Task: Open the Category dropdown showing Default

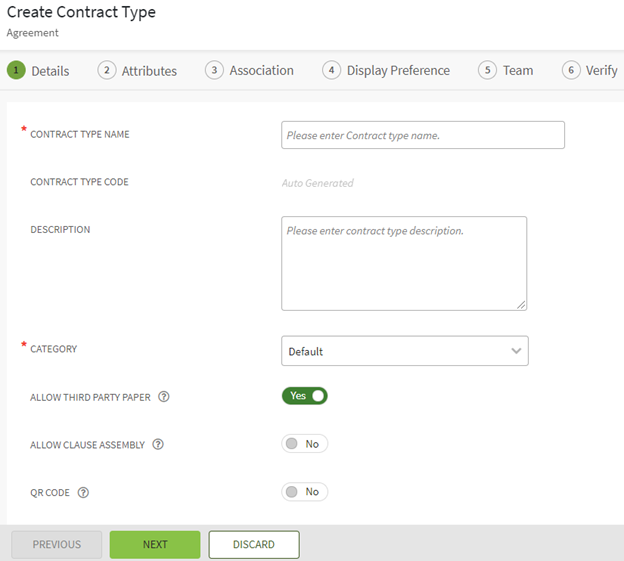Action: tap(404, 351)
